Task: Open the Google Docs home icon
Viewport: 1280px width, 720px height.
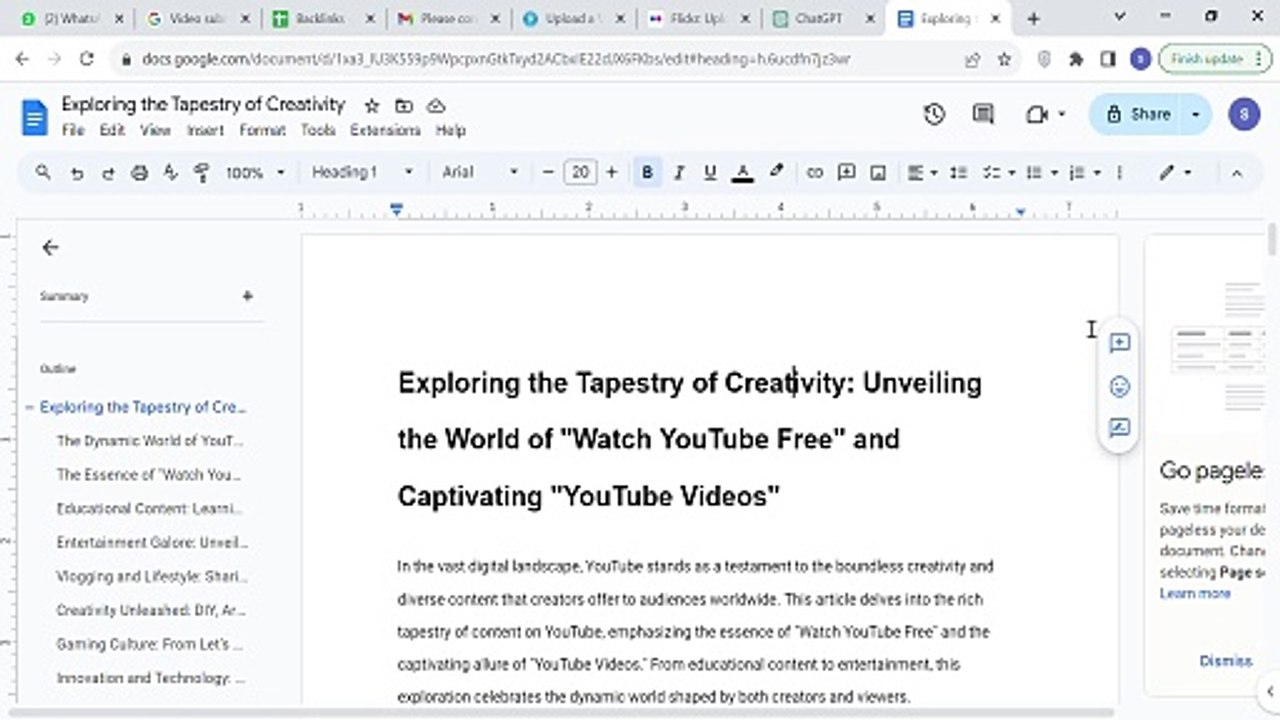Action: coord(34,117)
